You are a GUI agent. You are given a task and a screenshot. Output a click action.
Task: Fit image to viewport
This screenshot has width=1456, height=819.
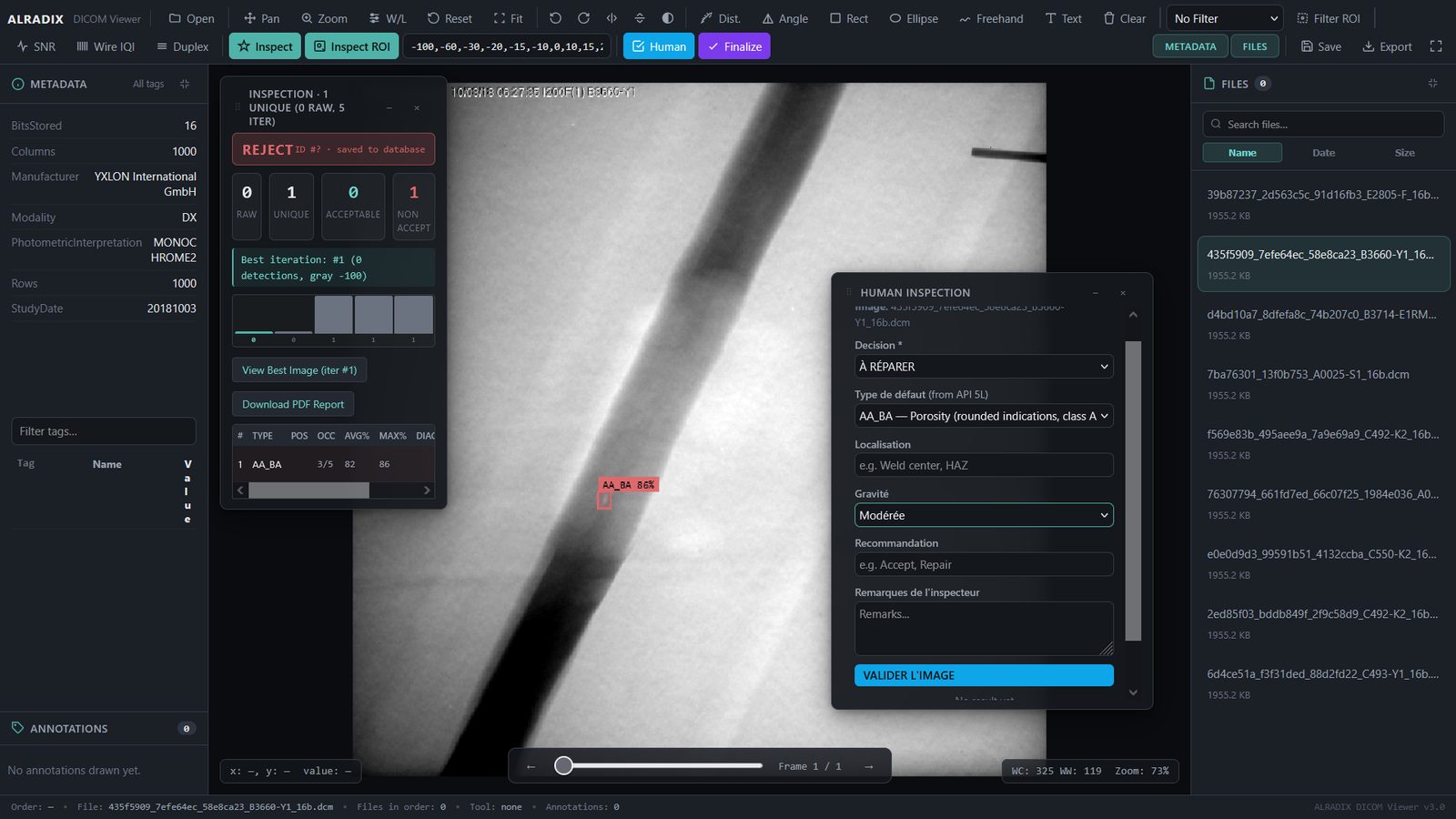tap(508, 18)
